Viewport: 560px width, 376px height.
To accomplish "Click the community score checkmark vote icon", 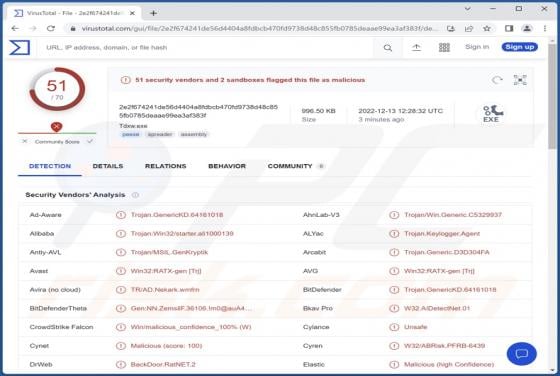I will pyautogui.click(x=90, y=141).
